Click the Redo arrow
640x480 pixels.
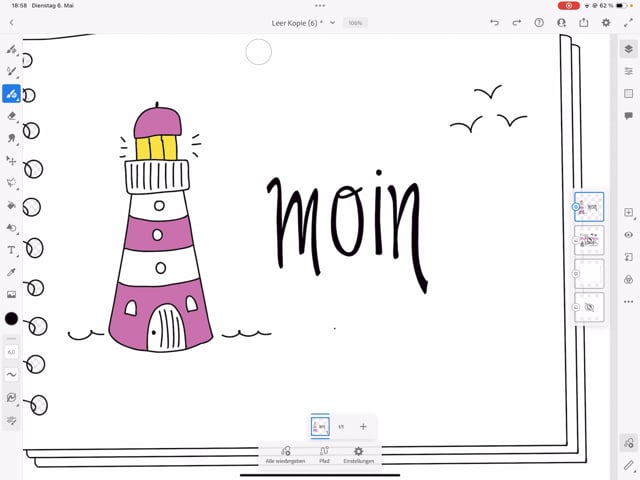pos(517,22)
